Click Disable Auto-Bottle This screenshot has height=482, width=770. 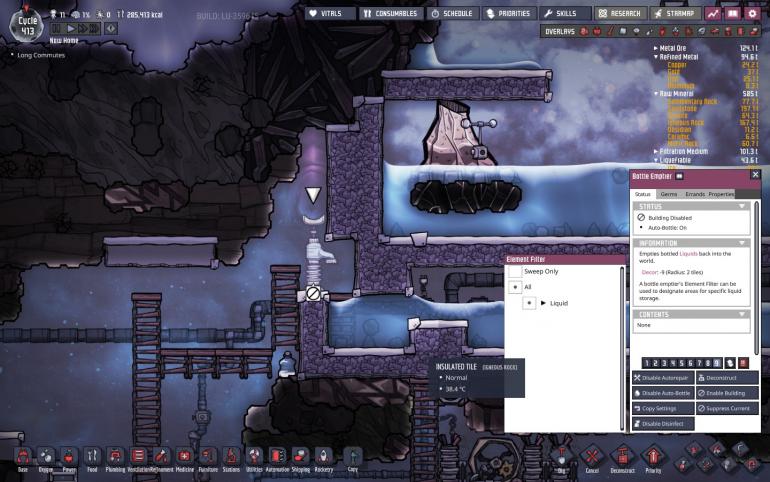click(663, 393)
